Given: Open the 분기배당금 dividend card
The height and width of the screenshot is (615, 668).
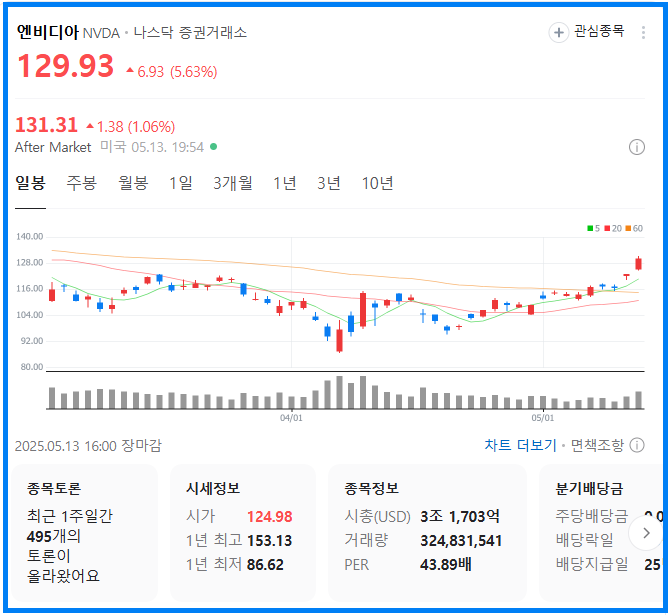Looking at the screenshot, I should pos(601,533).
